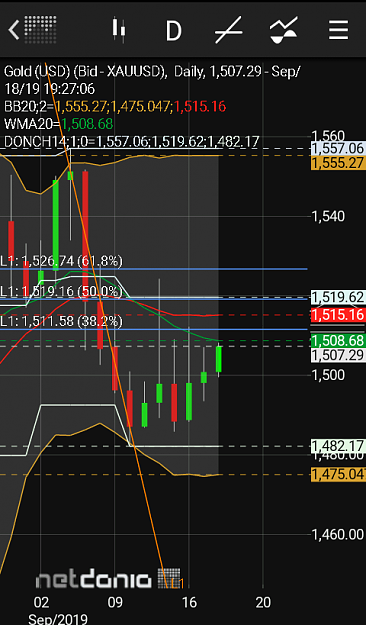
Task: Select the 1,519.16 (50.0%) Fibonacci label
Action: [61, 291]
